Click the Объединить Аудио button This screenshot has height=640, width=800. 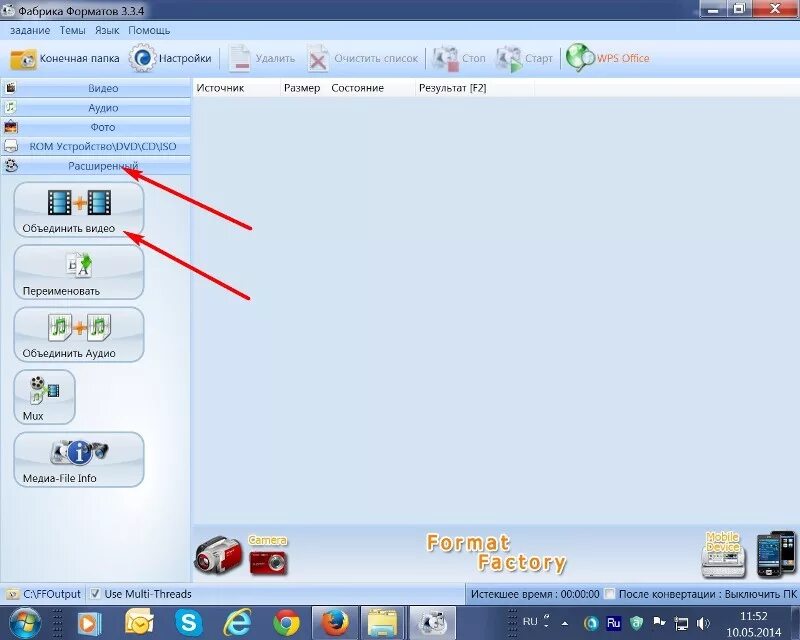pyautogui.click(x=79, y=335)
